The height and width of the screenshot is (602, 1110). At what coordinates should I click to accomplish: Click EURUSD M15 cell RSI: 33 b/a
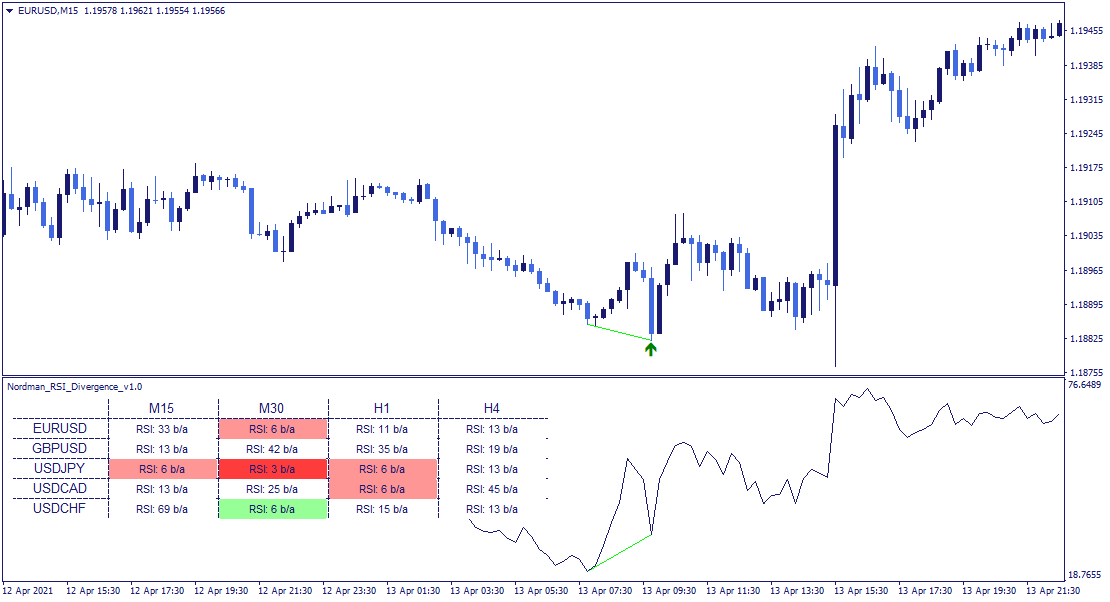[162, 429]
